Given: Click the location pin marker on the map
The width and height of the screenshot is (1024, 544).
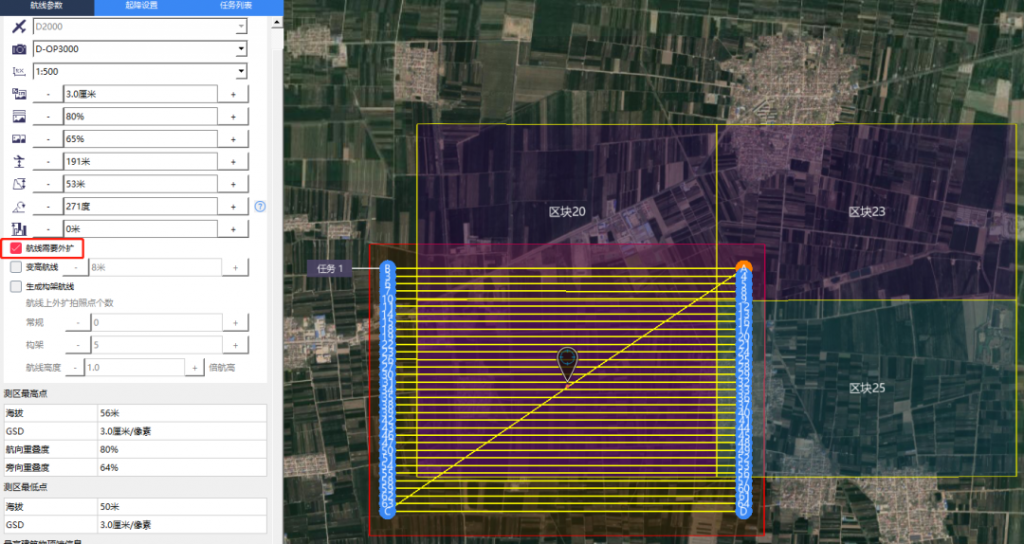Looking at the screenshot, I should 568,364.
